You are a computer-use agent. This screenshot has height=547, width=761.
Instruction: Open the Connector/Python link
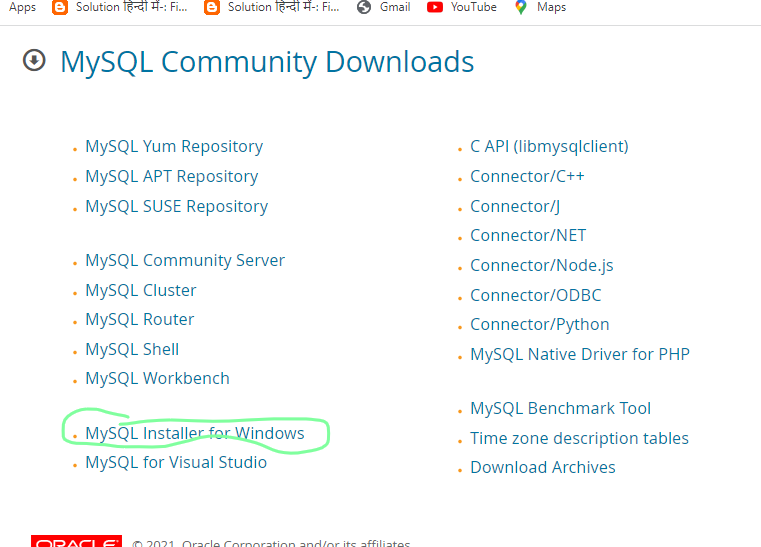click(540, 324)
